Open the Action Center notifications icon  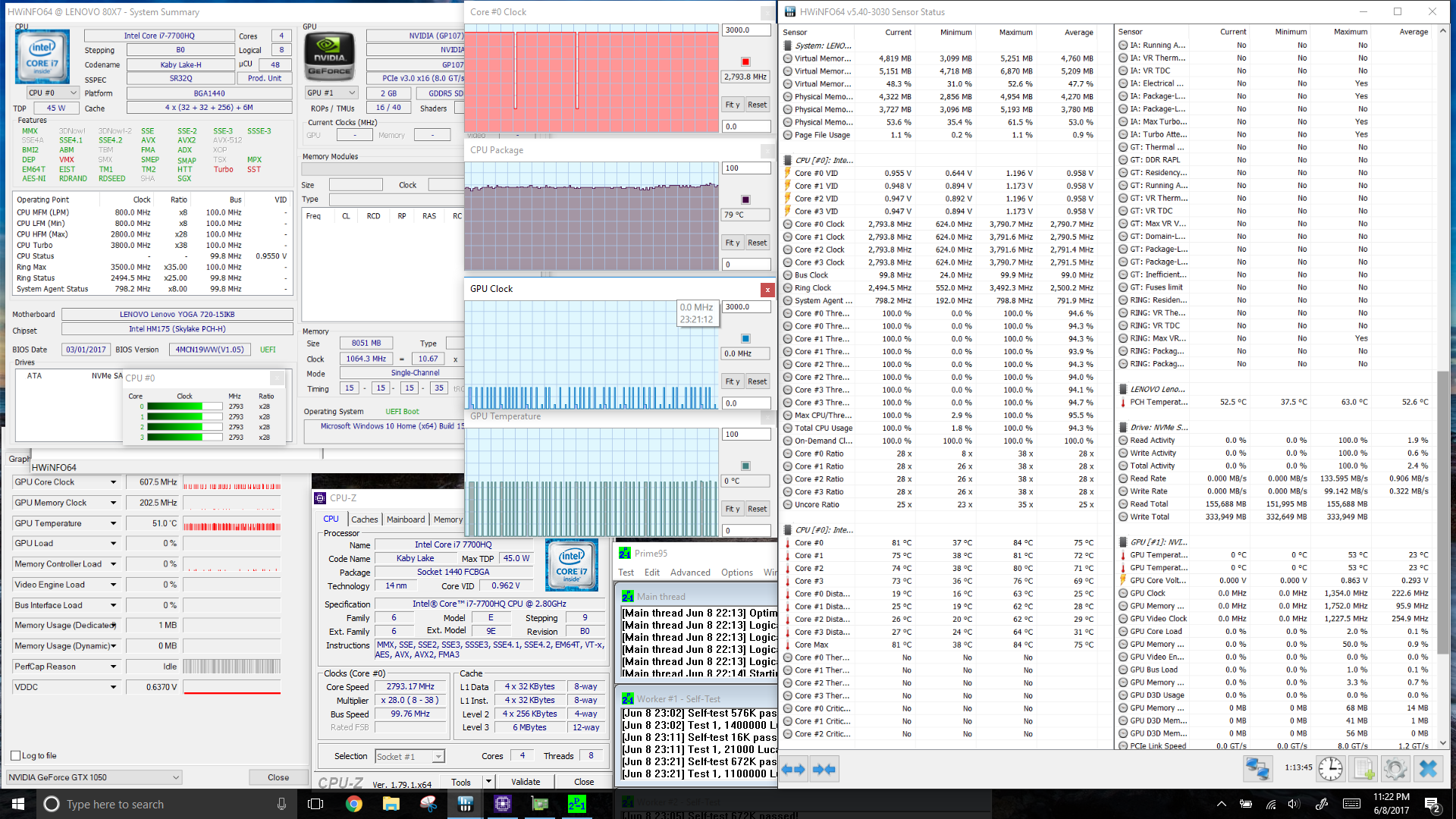(1432, 804)
